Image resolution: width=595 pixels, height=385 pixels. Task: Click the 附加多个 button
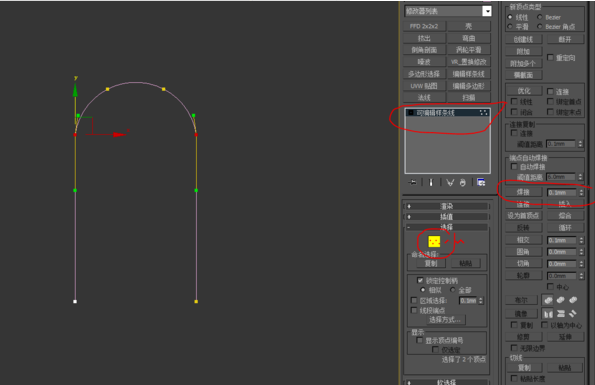[523, 63]
